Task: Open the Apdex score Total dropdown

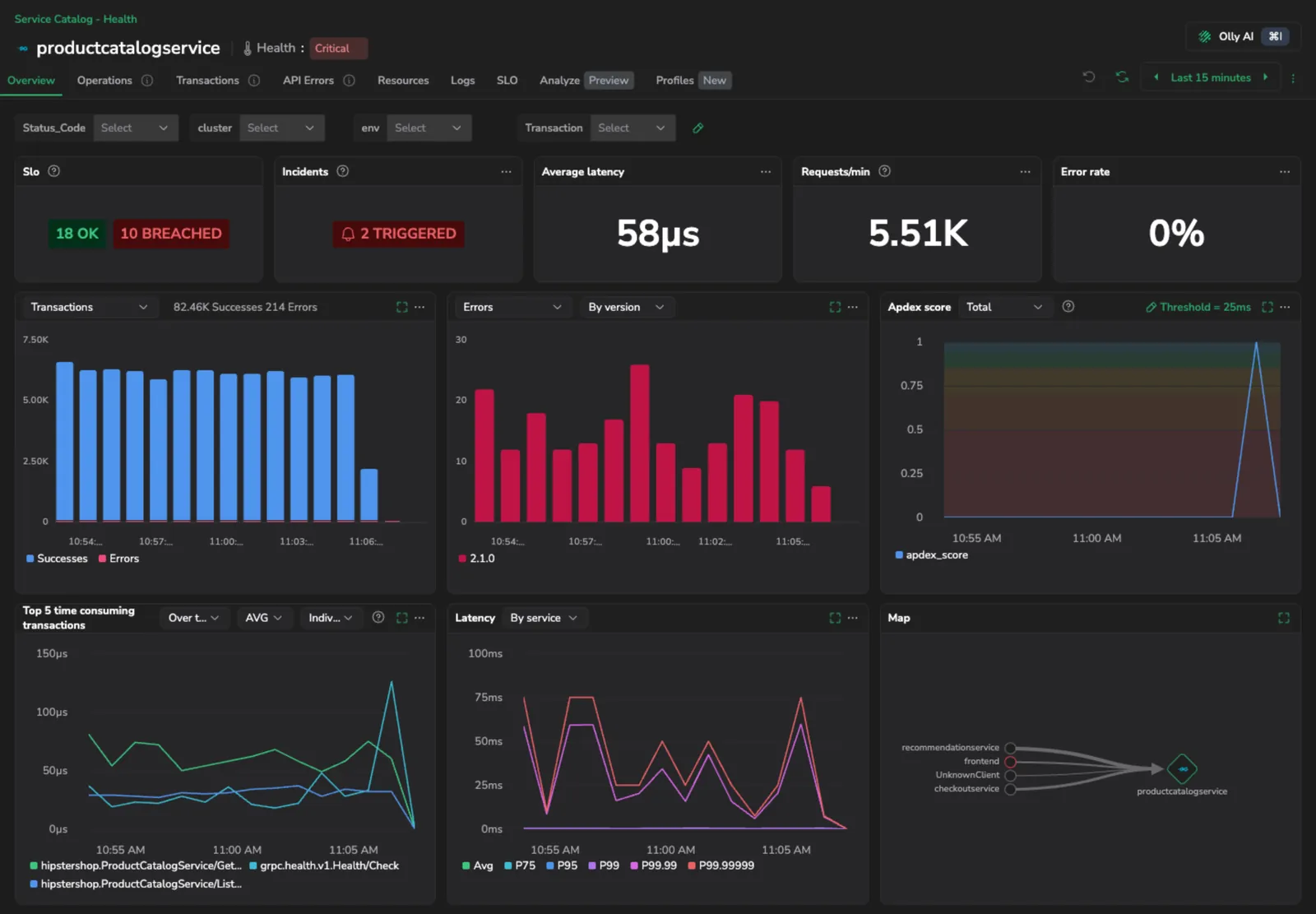Action: coord(1003,307)
